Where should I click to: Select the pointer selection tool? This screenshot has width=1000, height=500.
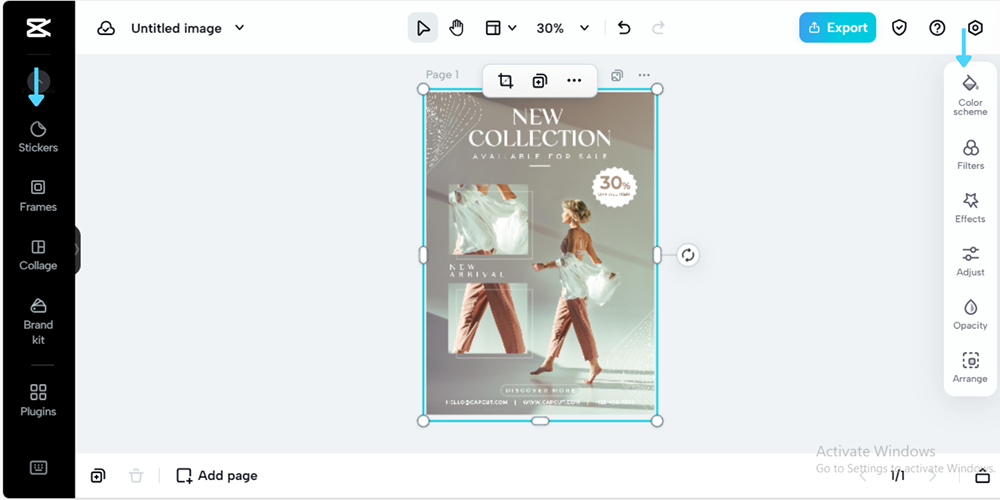423,28
